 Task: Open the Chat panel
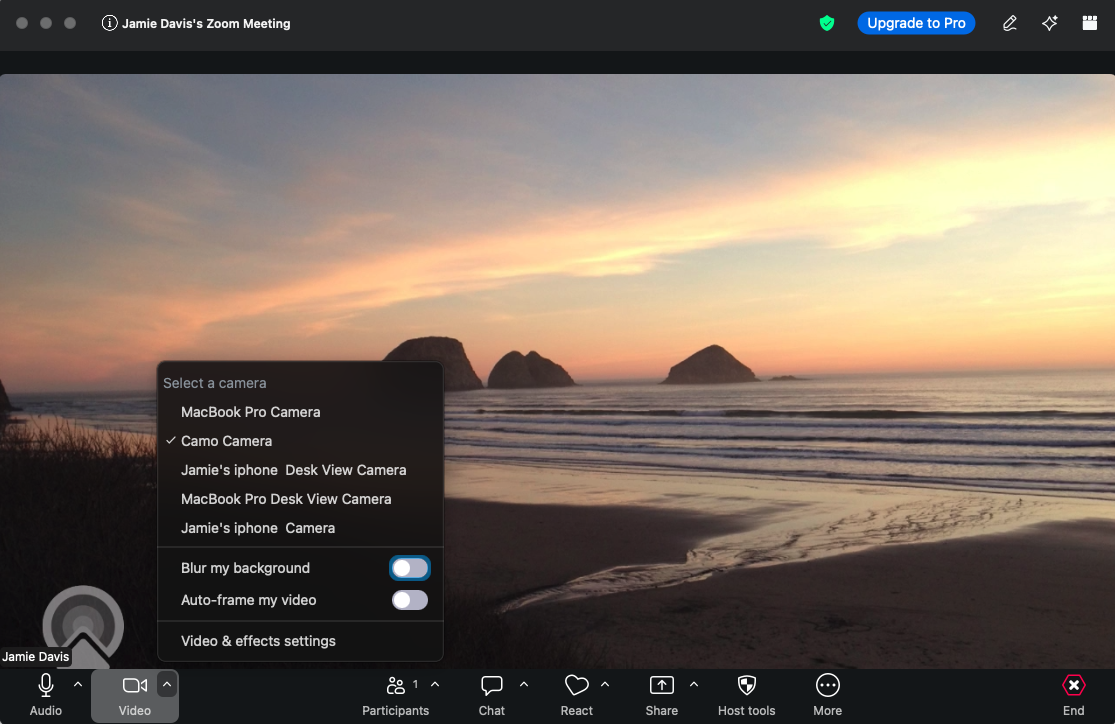pos(491,696)
